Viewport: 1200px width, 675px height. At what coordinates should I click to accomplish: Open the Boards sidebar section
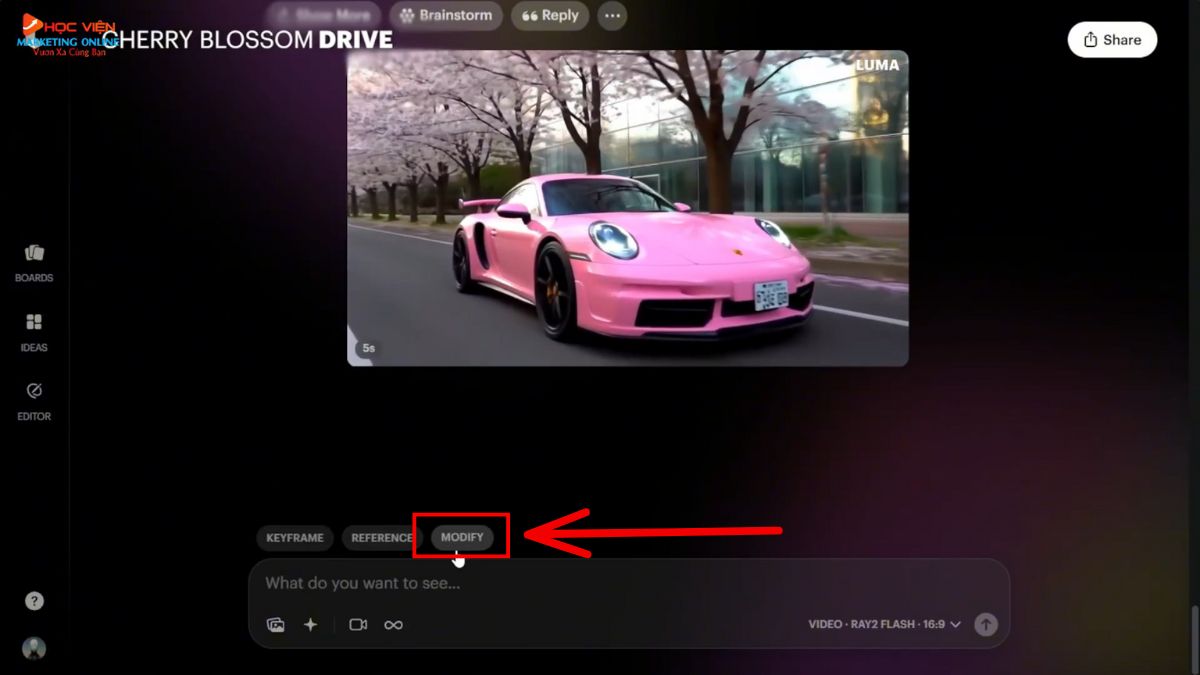click(34, 263)
